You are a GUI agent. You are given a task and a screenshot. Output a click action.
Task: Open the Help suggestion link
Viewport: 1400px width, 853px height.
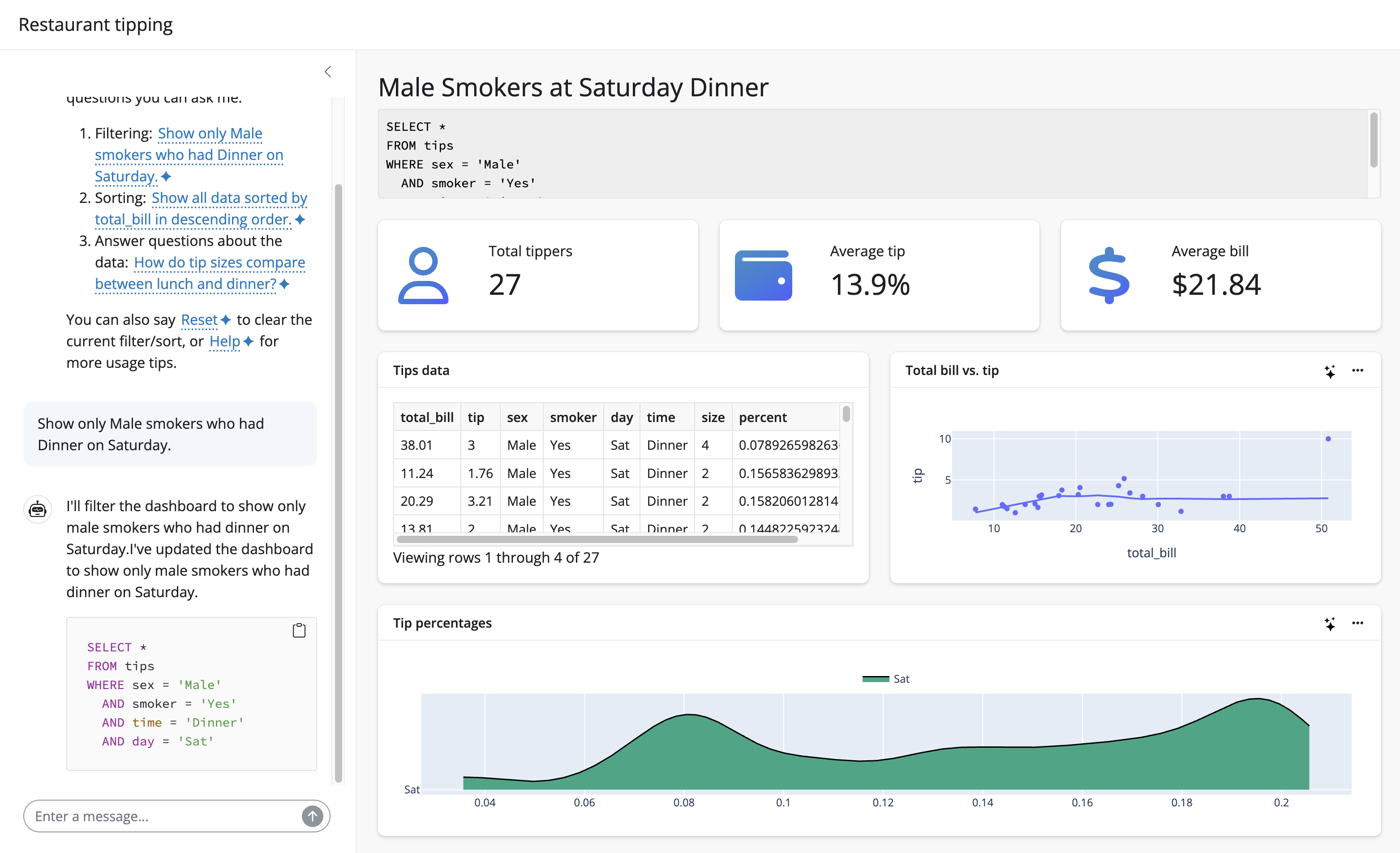tap(224, 341)
